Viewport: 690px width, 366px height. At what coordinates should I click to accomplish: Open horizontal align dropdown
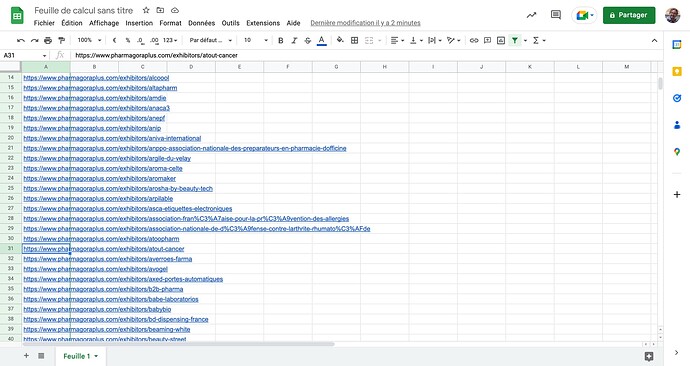coord(397,40)
